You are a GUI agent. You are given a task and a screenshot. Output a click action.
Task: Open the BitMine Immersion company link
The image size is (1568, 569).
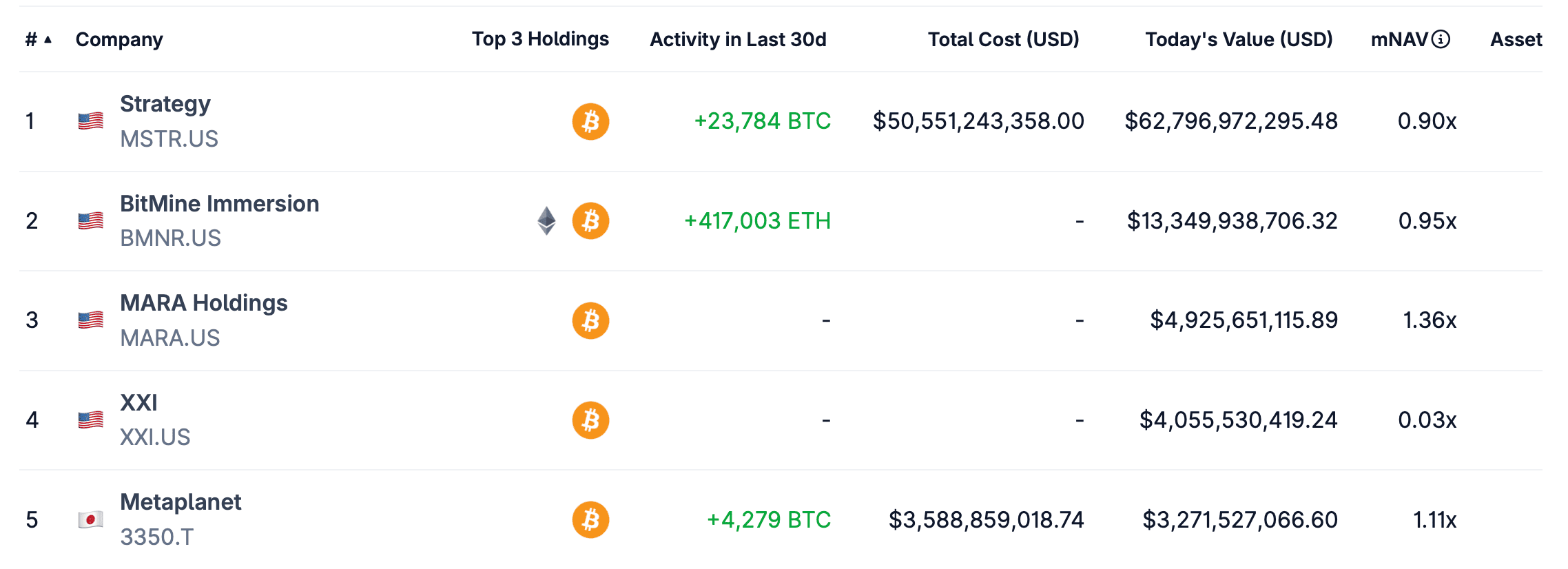[219, 204]
